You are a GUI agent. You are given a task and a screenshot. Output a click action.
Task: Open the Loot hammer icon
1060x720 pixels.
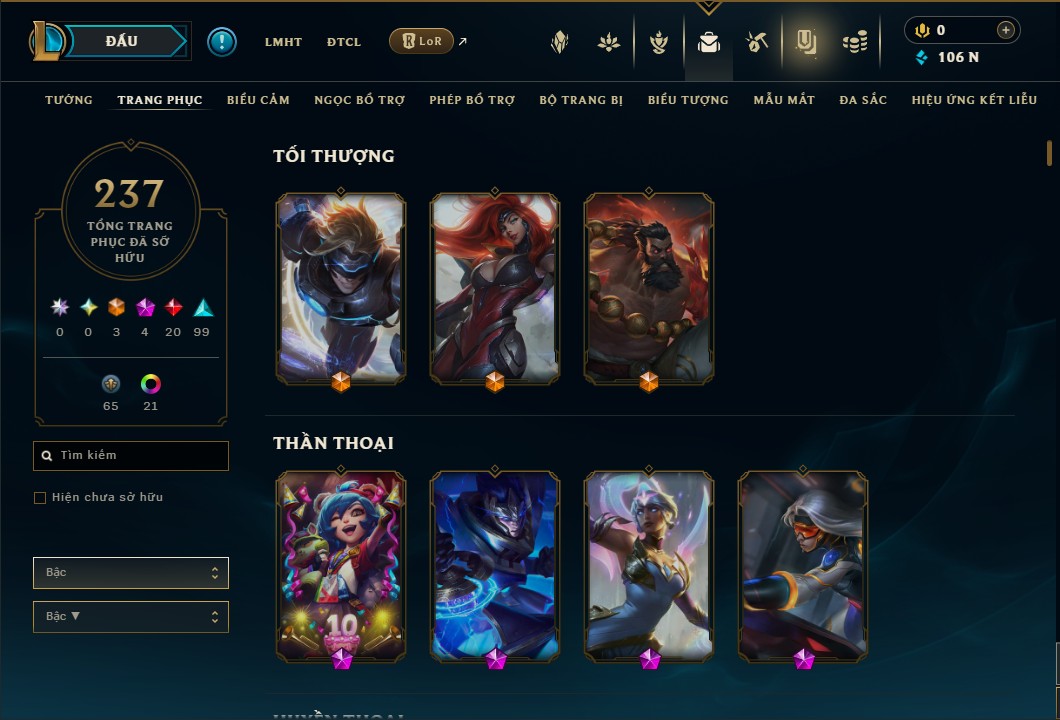click(756, 43)
